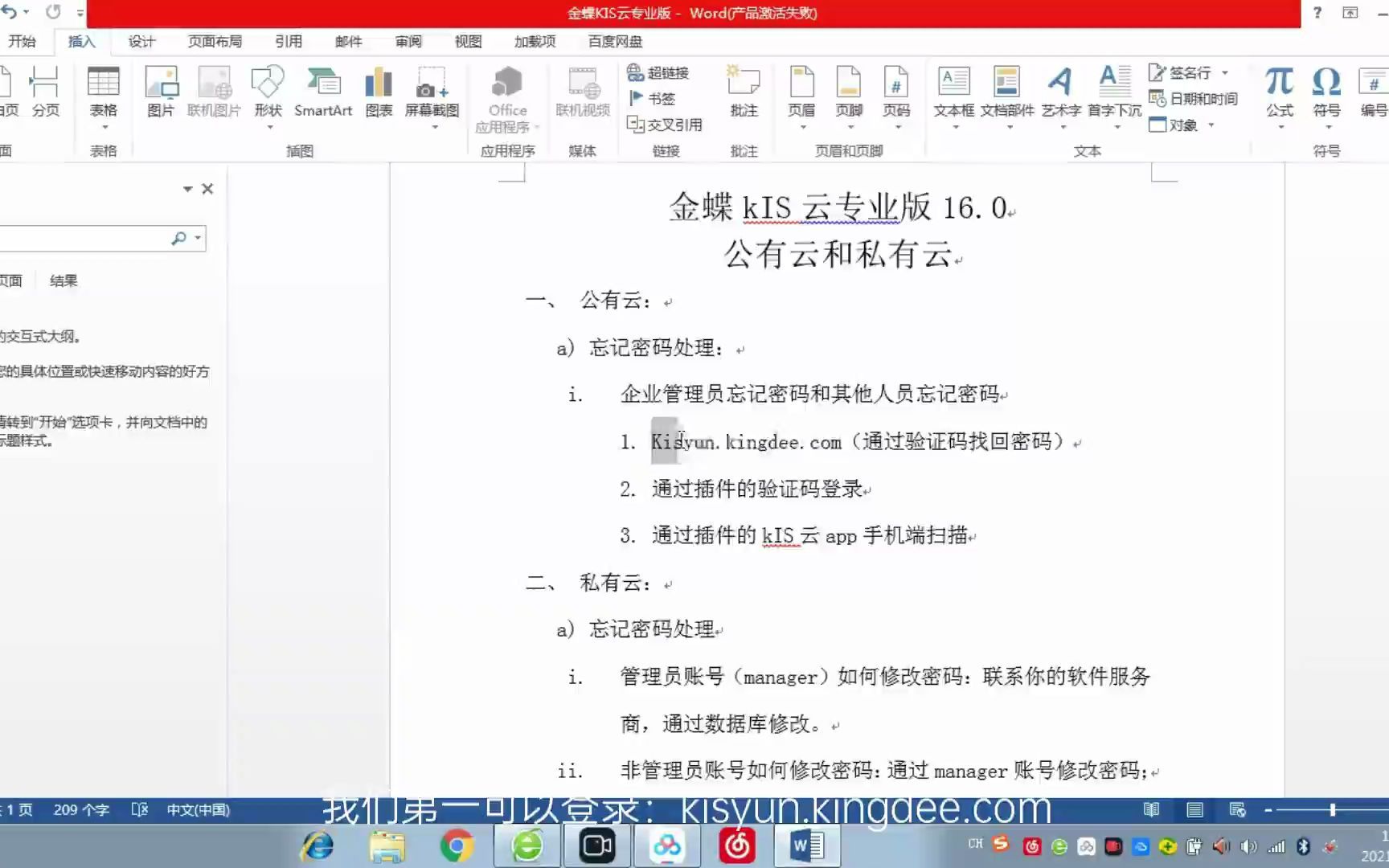Insert a hyperlink (超链接)
Screen dimensions: 1389x868
(658, 73)
